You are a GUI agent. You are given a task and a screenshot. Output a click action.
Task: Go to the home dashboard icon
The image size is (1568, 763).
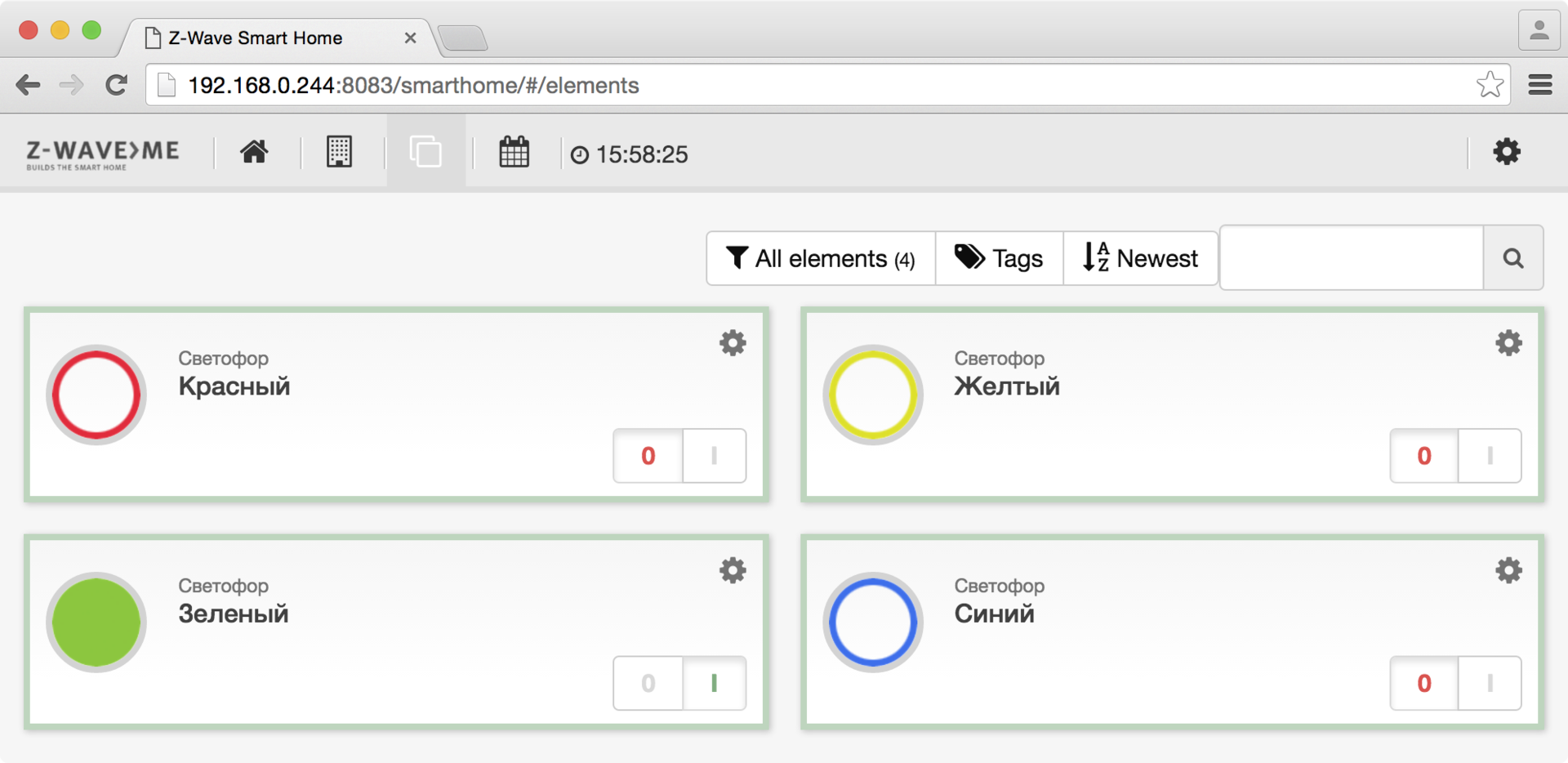(x=254, y=152)
